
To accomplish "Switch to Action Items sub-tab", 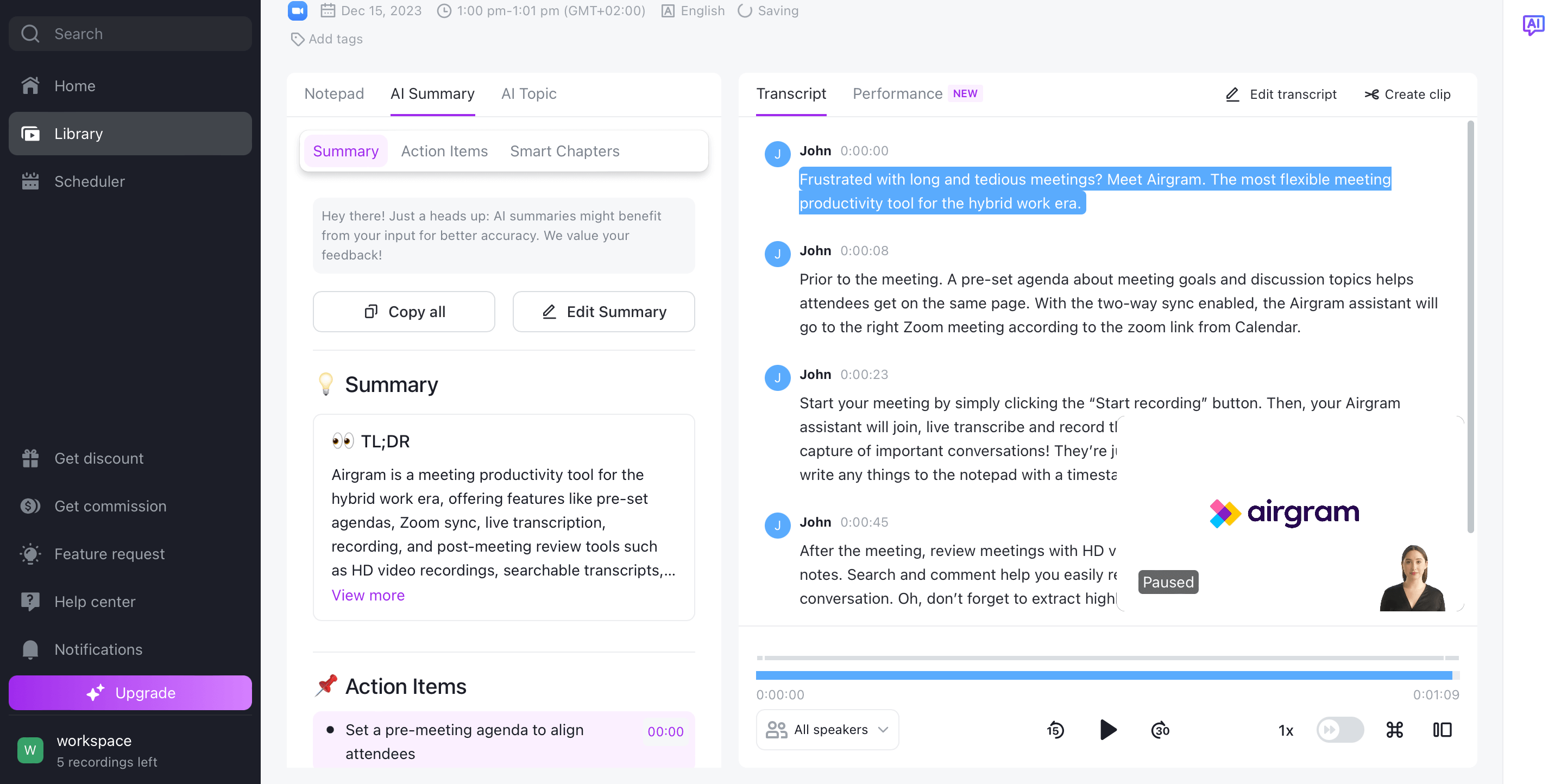I will click(x=444, y=151).
